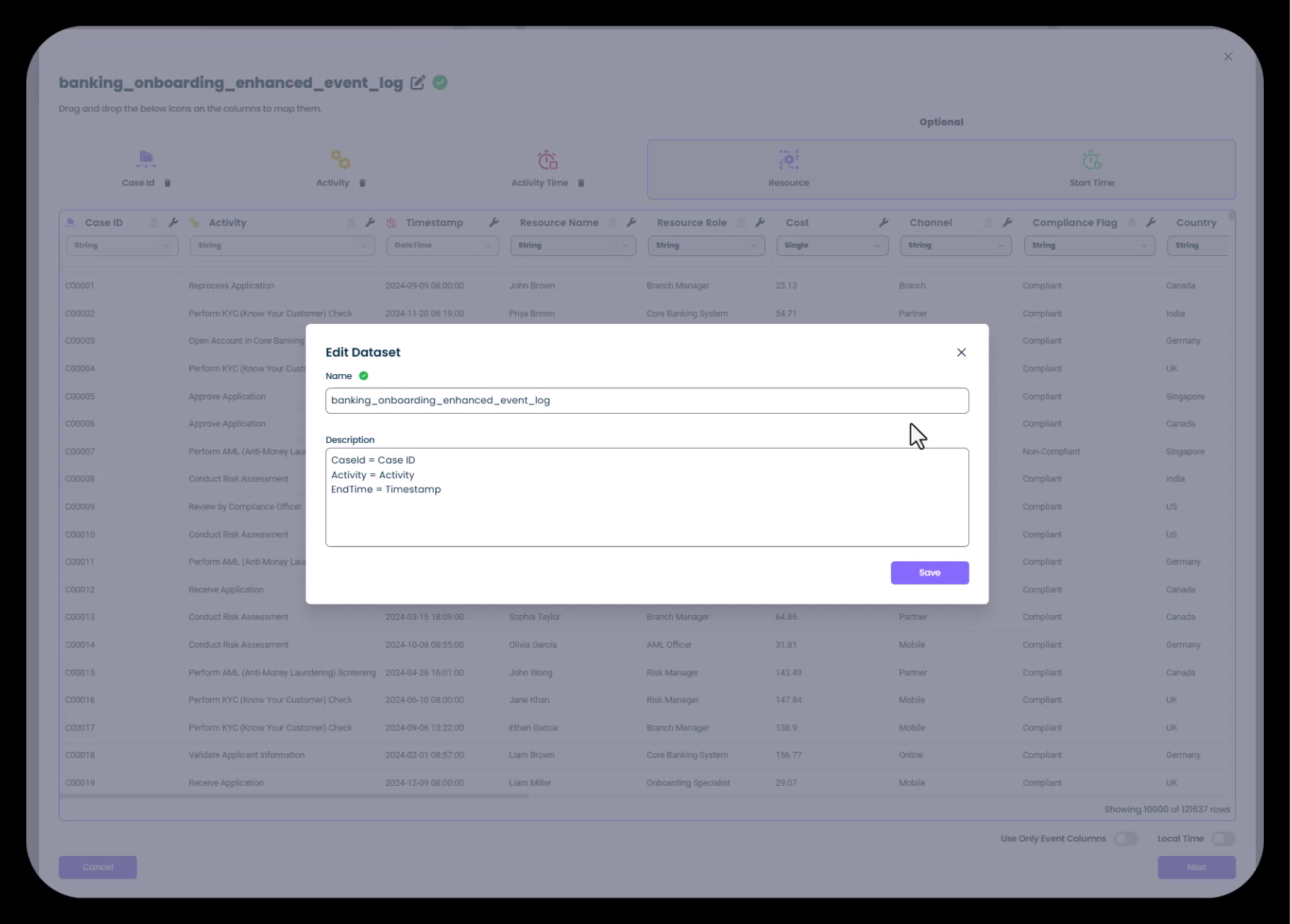Open Case ID column String type dropdown

(x=121, y=245)
